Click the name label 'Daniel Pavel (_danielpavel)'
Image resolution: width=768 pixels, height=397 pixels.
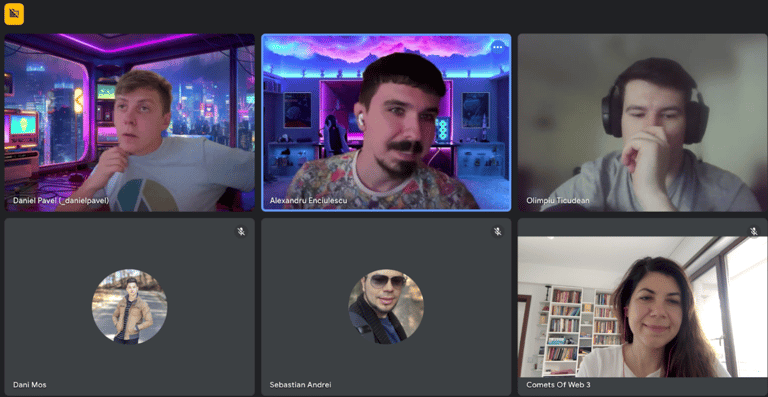click(x=61, y=201)
